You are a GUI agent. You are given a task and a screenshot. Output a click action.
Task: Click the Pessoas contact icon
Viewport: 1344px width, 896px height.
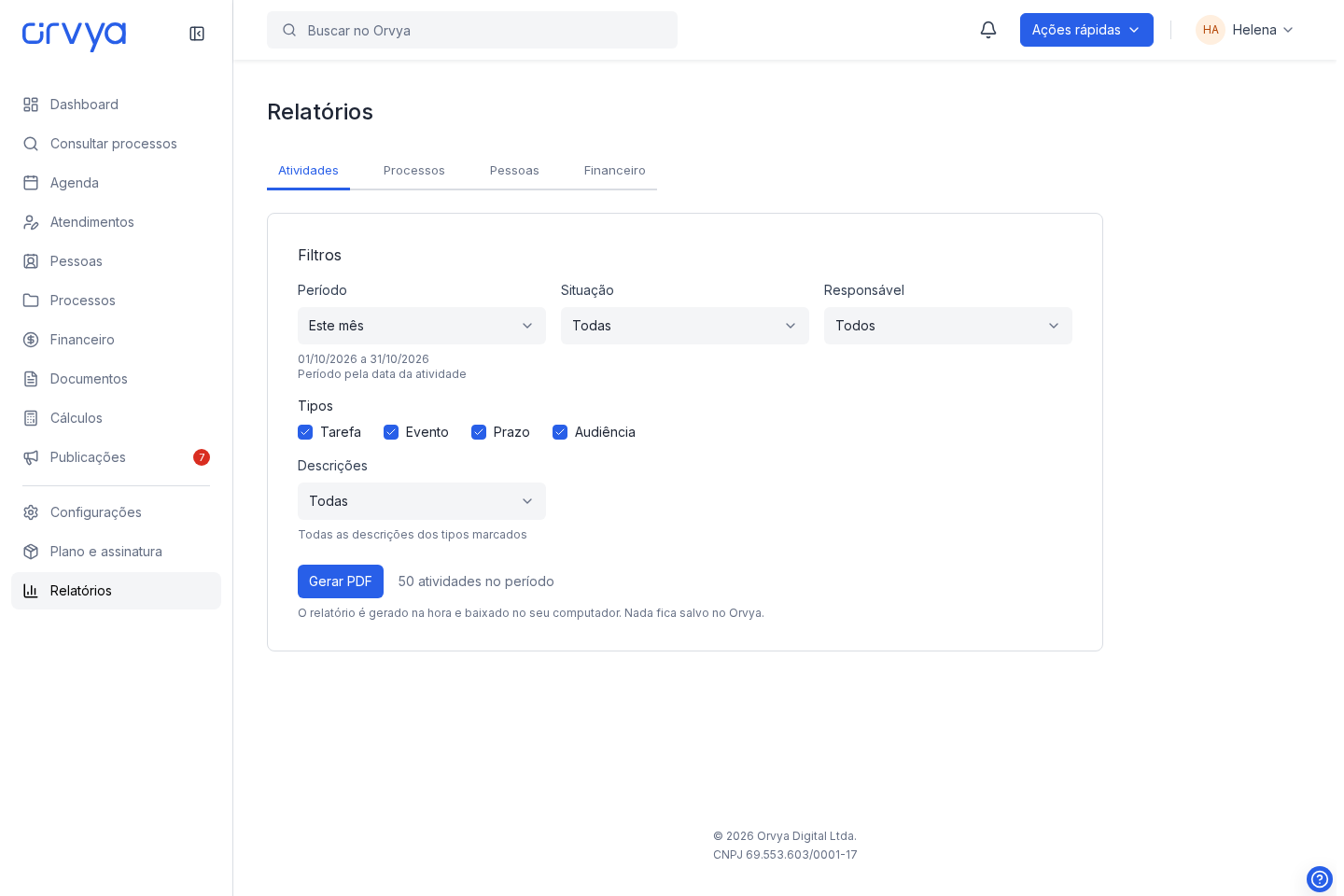[31, 261]
